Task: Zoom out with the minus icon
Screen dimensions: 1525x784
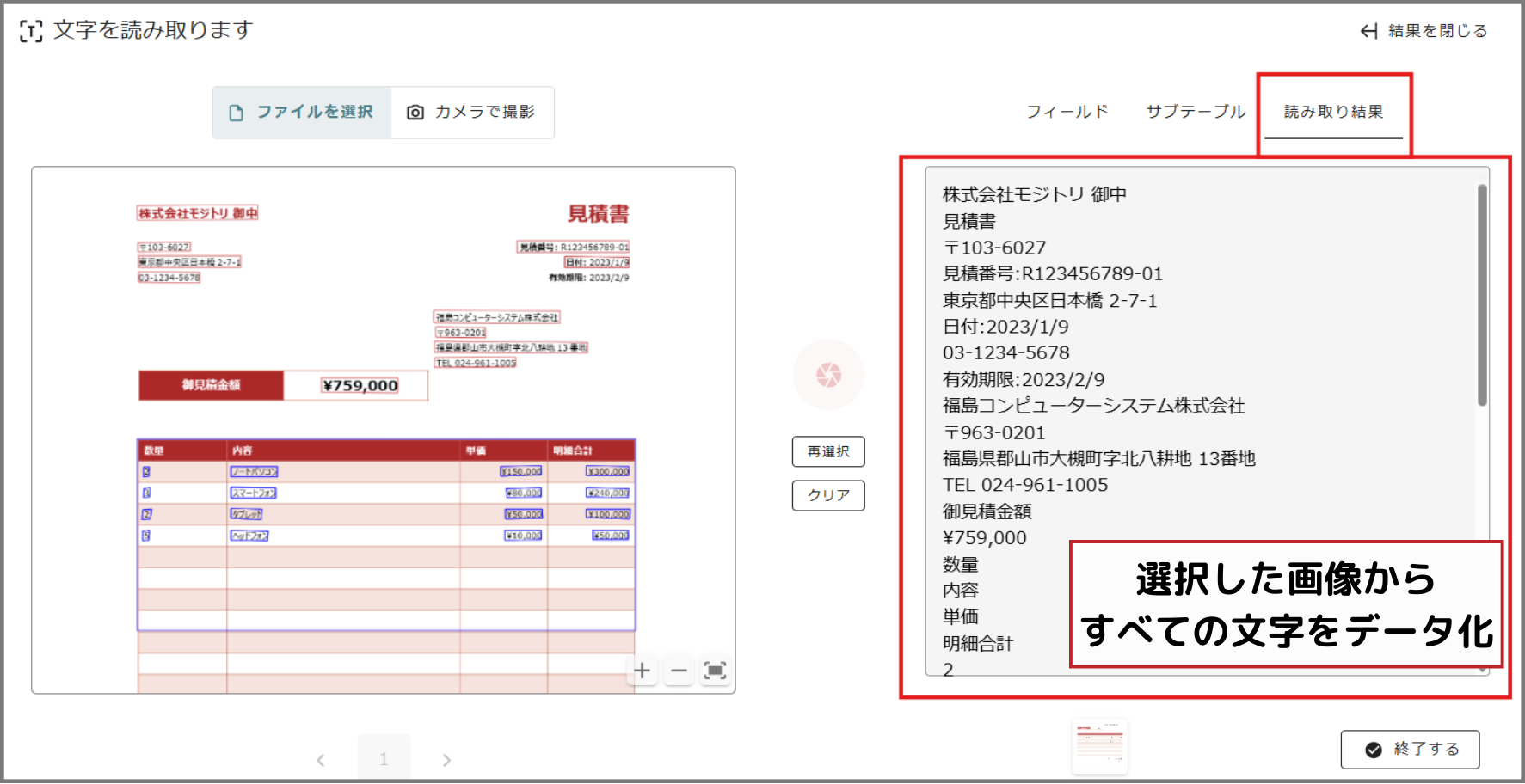Action: click(679, 671)
